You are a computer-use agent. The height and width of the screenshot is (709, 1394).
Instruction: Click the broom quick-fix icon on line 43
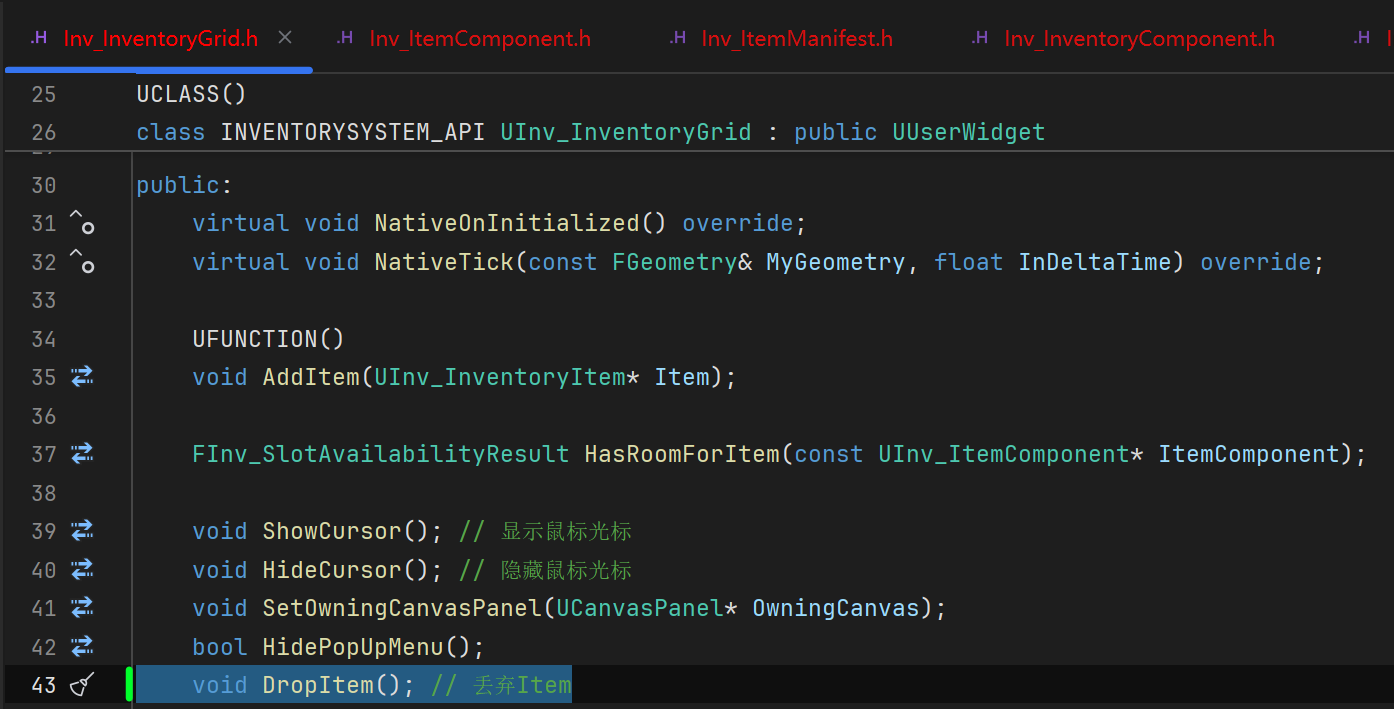tap(82, 685)
